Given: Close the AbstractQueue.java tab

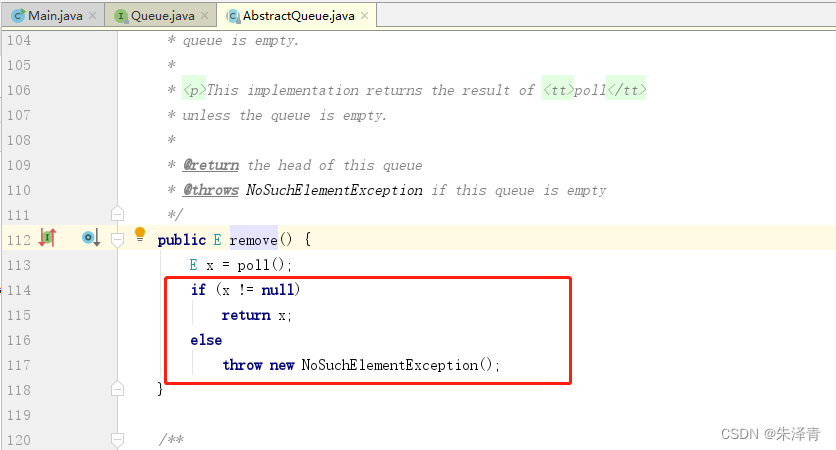Looking at the screenshot, I should coord(365,15).
